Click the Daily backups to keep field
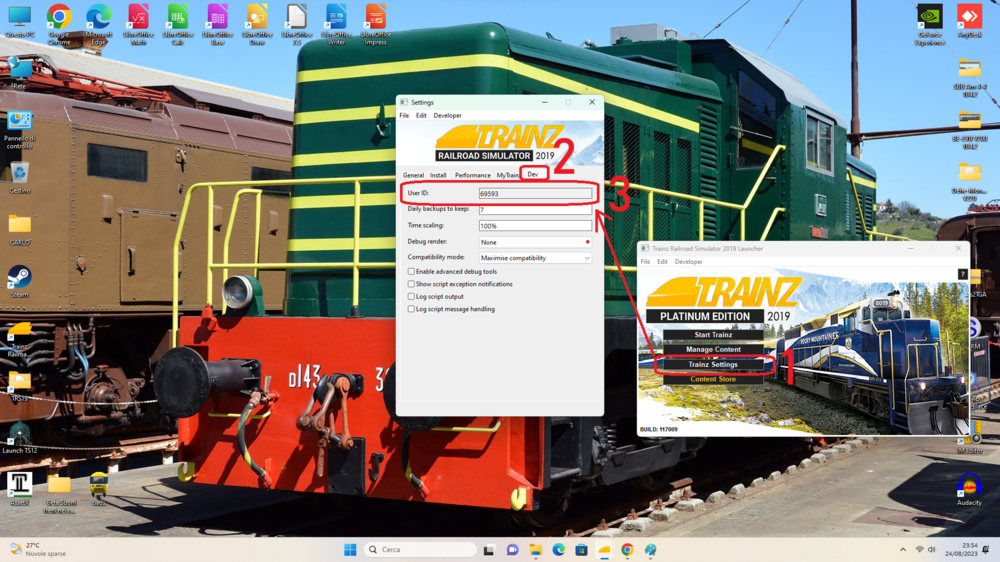Viewport: 1000px width, 562px height. click(535, 209)
